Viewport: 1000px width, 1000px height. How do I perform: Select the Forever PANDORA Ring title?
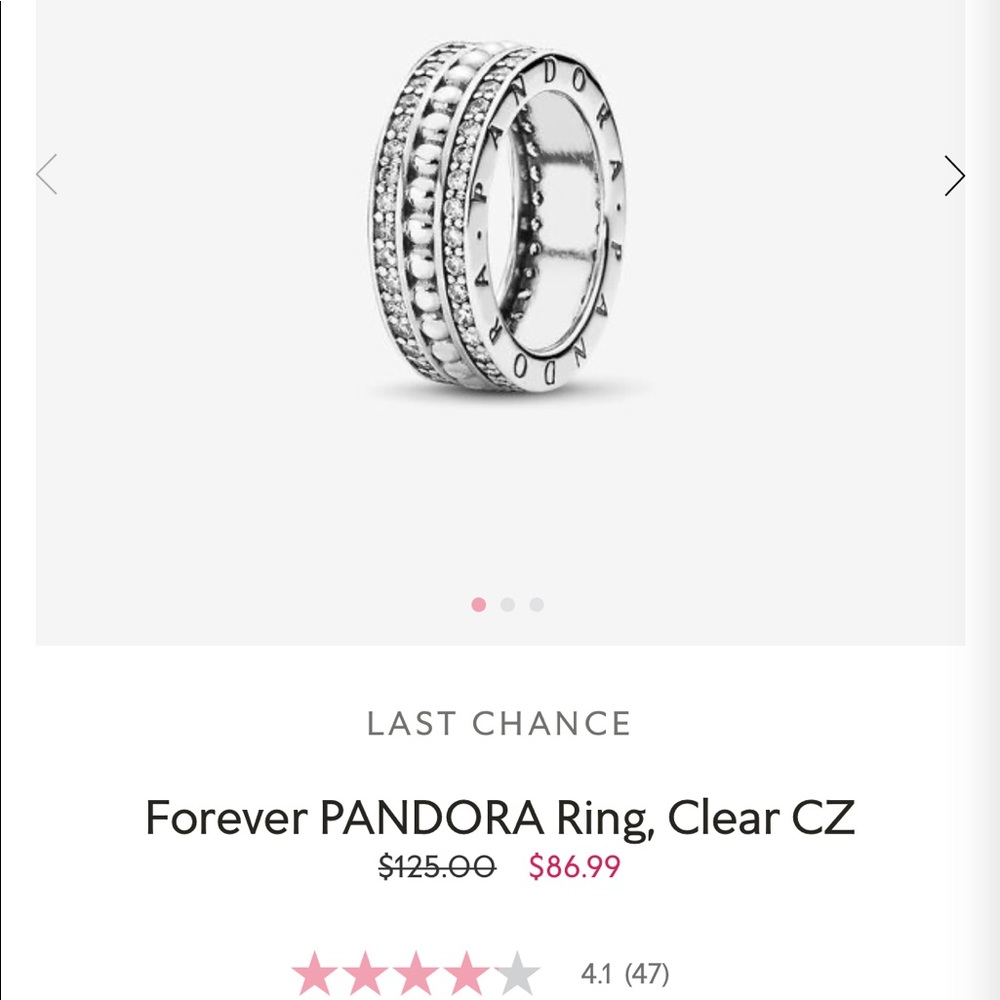[x=500, y=818]
